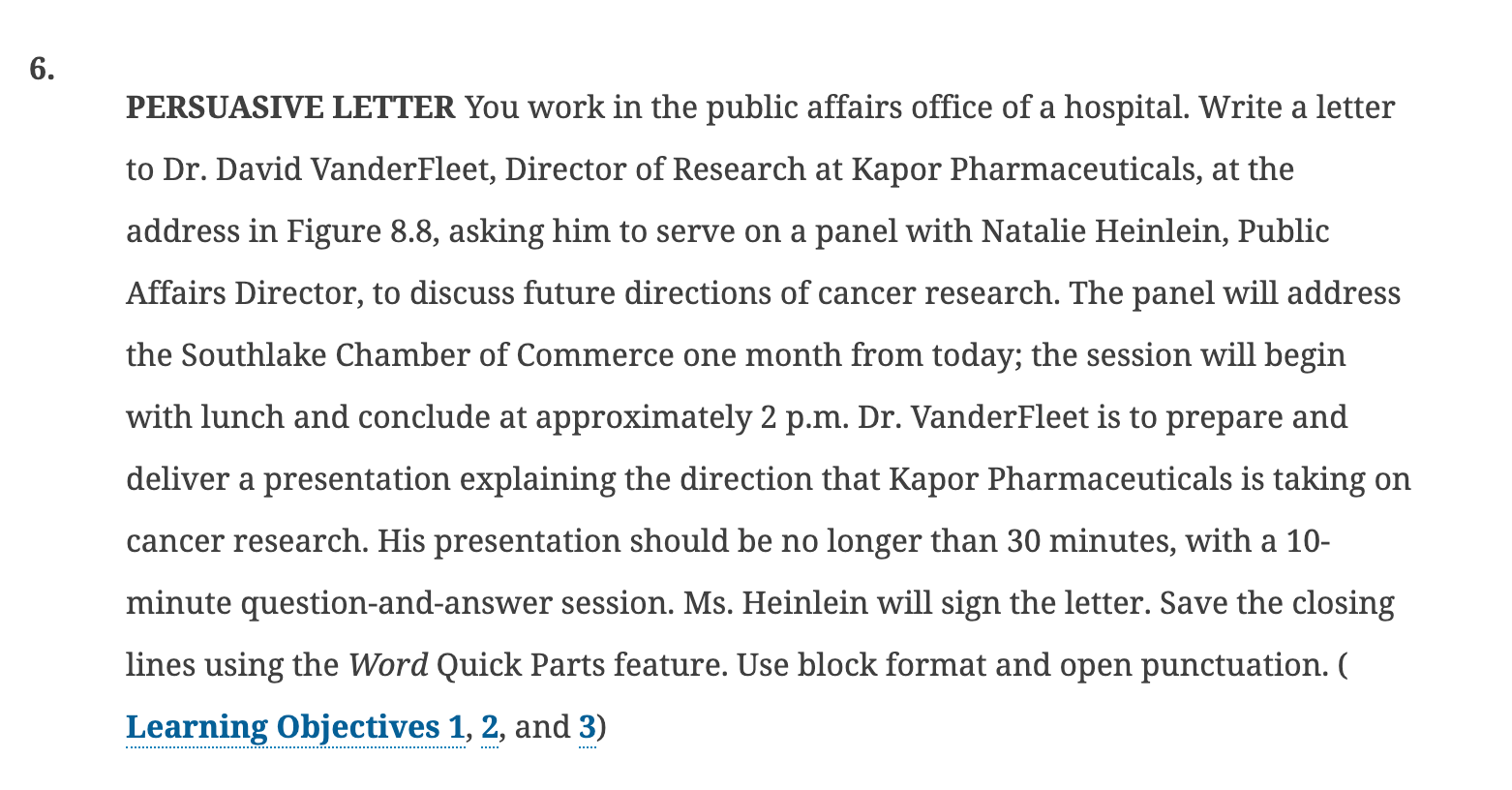Screen dimensions: 1512x790
Task: Click the italic word Word
Action: click(x=388, y=665)
